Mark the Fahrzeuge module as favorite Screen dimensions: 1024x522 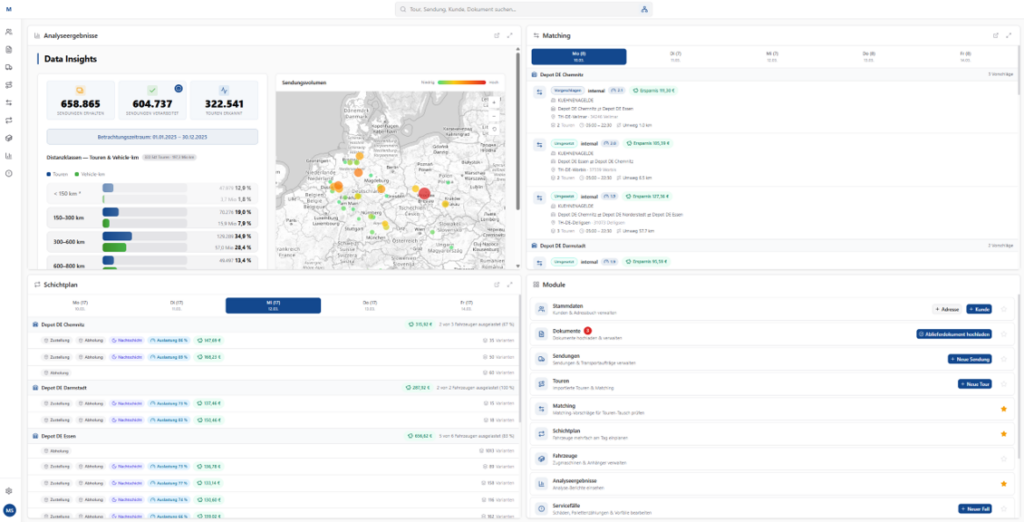point(1004,459)
